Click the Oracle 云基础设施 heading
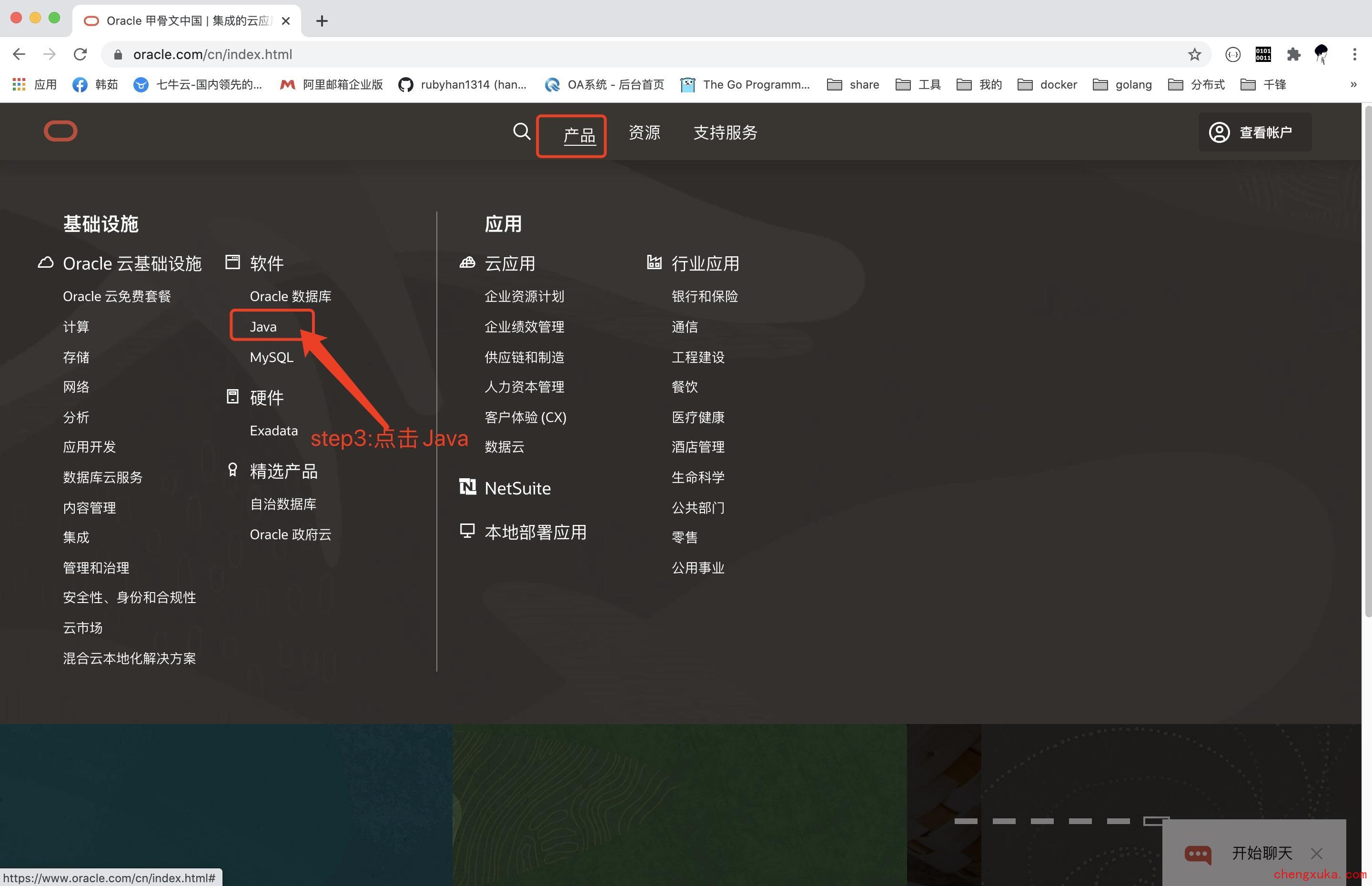Image resolution: width=1372 pixels, height=886 pixels. click(132, 263)
